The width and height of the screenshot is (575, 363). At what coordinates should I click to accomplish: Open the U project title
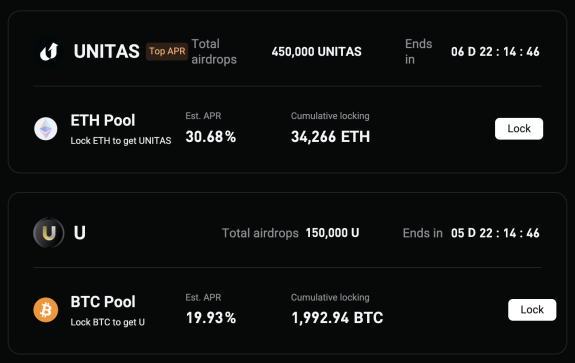tap(80, 233)
